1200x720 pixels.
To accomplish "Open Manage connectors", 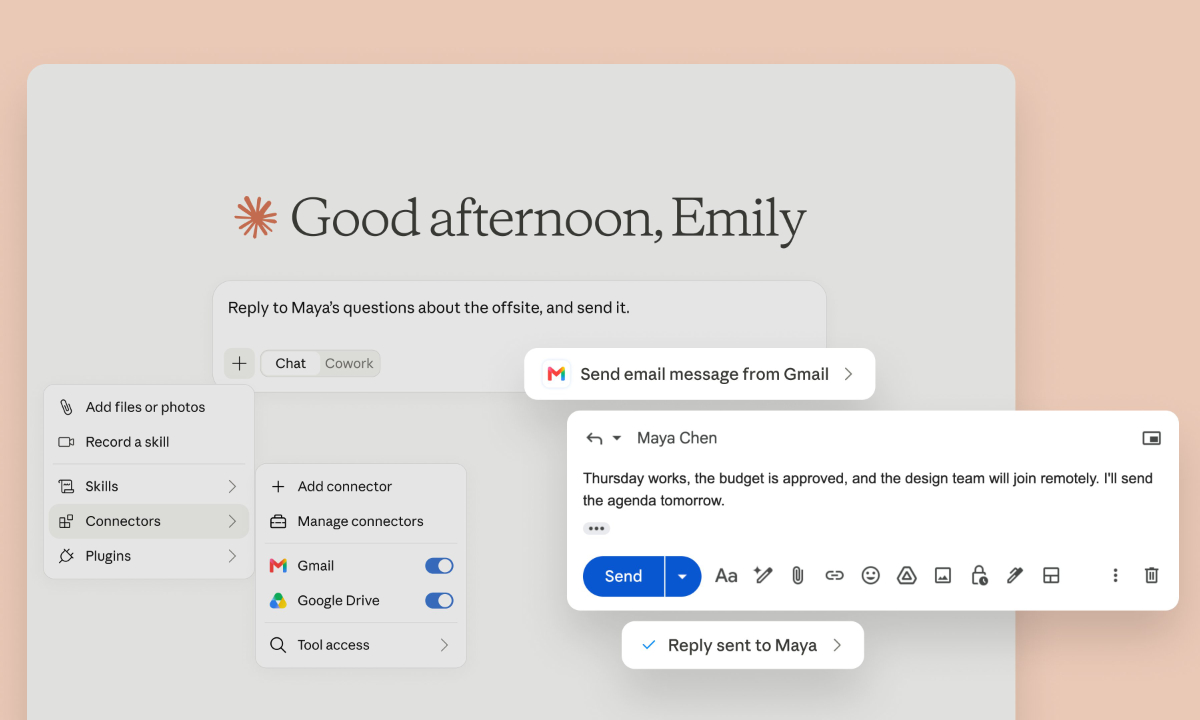I will click(x=361, y=521).
